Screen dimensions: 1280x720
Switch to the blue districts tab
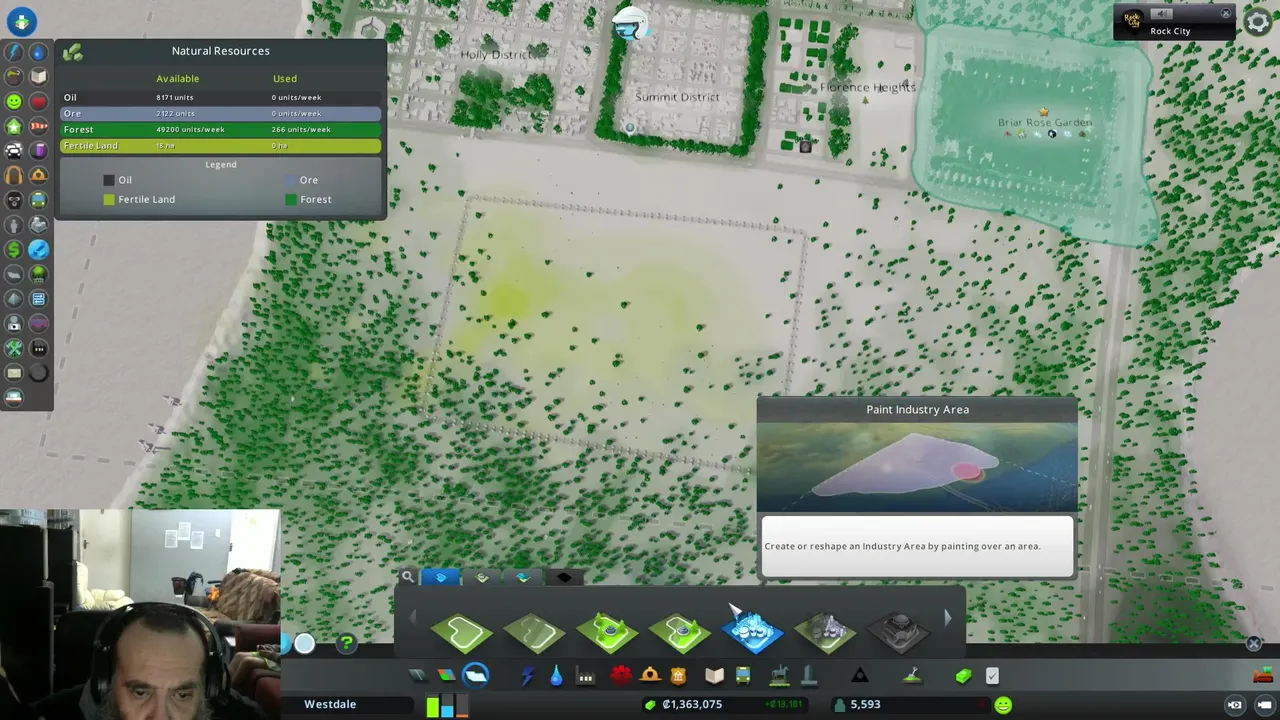coord(441,577)
